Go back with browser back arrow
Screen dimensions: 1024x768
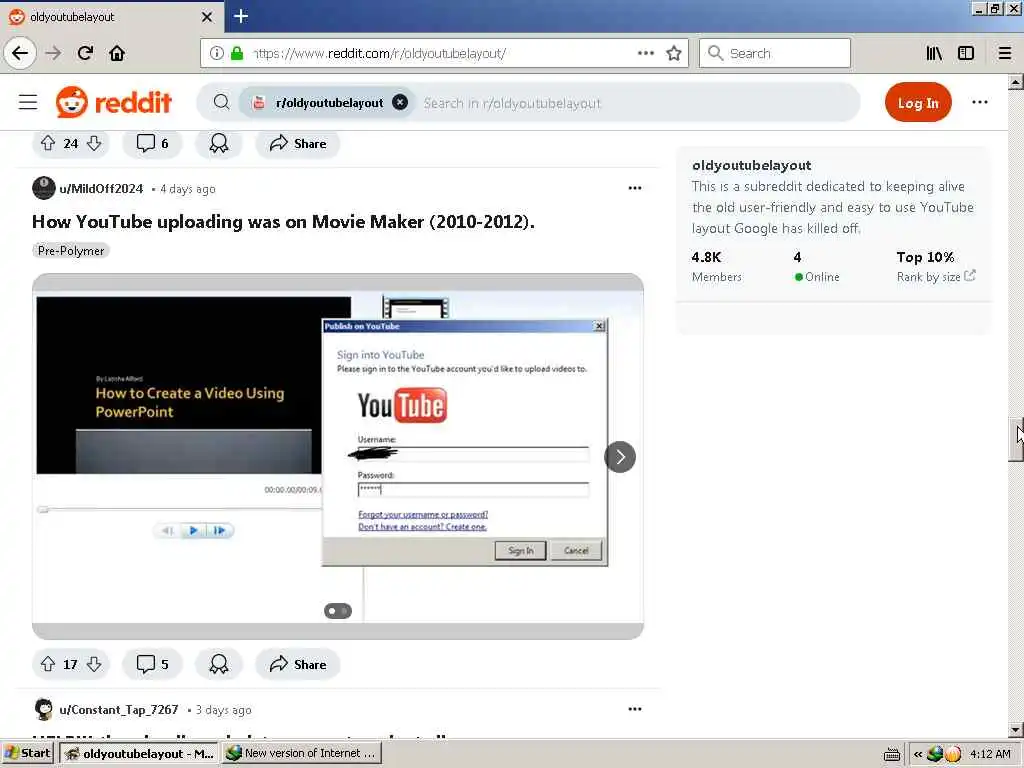pyautogui.click(x=20, y=53)
